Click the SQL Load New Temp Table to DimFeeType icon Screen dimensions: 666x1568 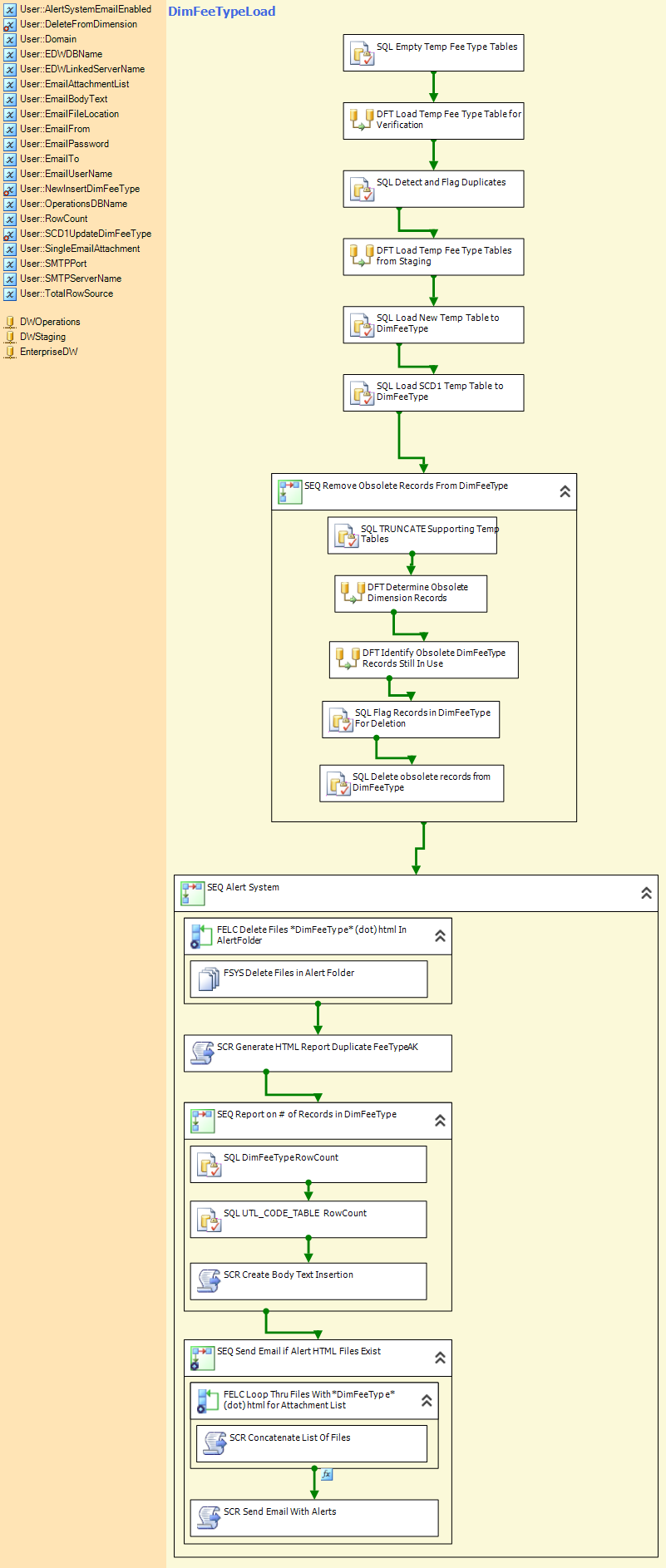(363, 325)
